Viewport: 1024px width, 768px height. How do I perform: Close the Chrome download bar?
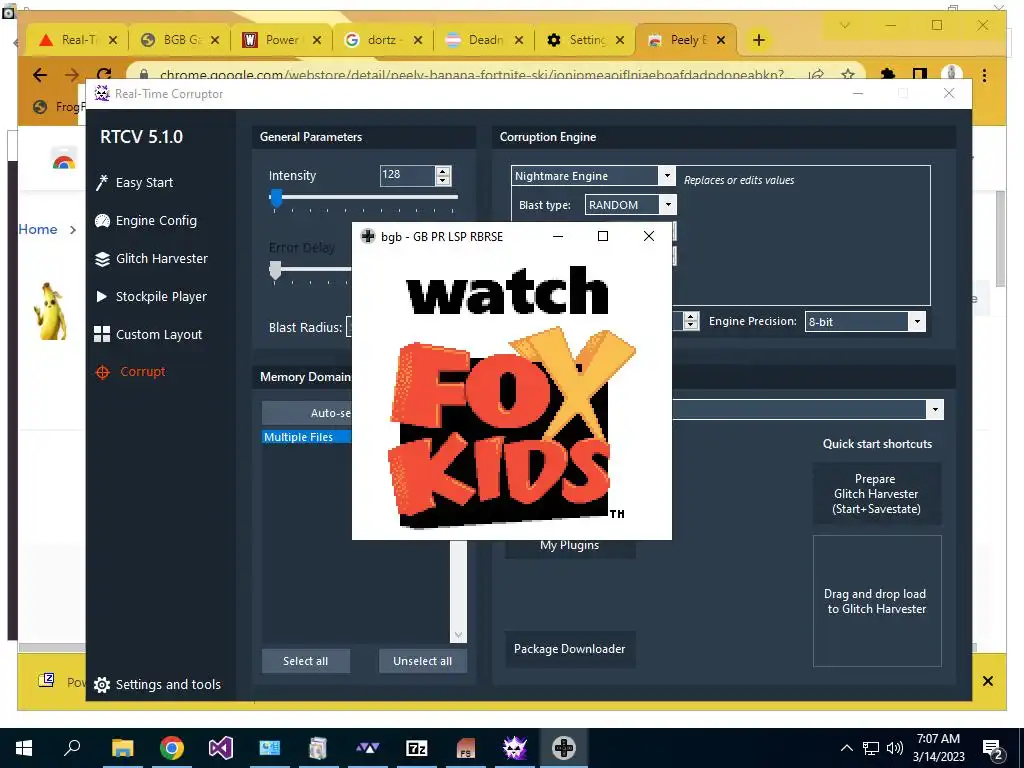[988, 681]
